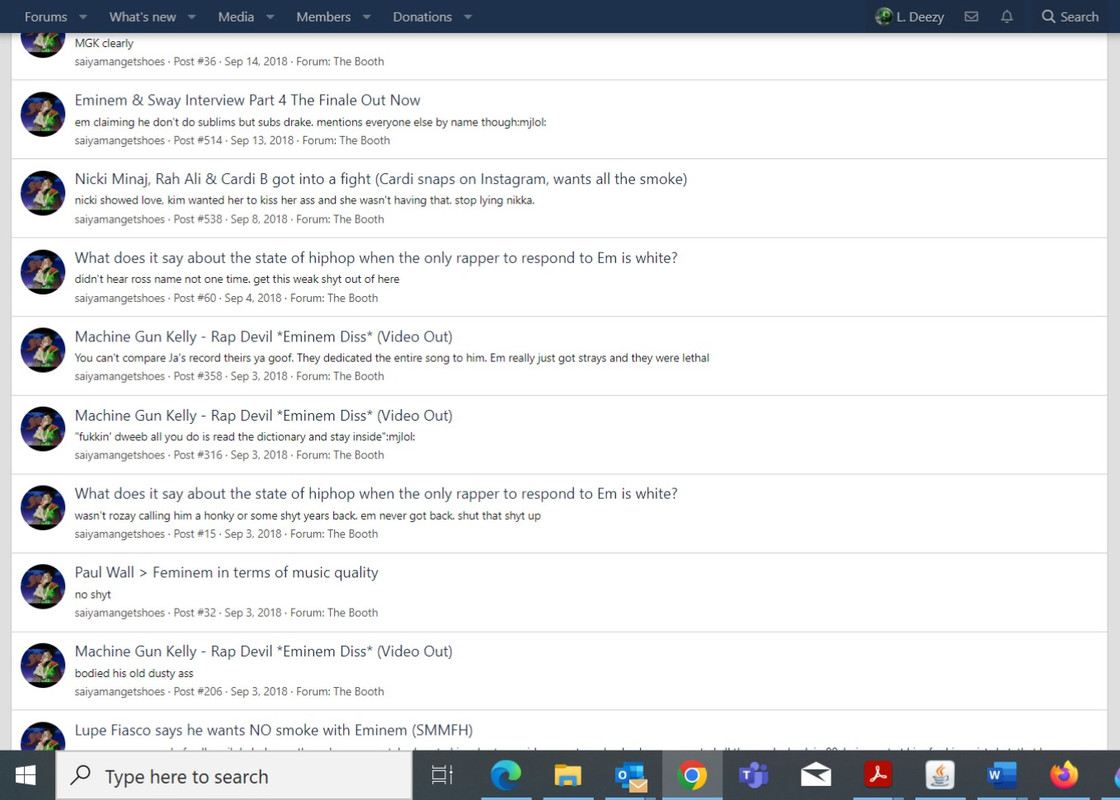
Task: Open the Java app taskbar icon
Action: pyautogui.click(x=940, y=776)
